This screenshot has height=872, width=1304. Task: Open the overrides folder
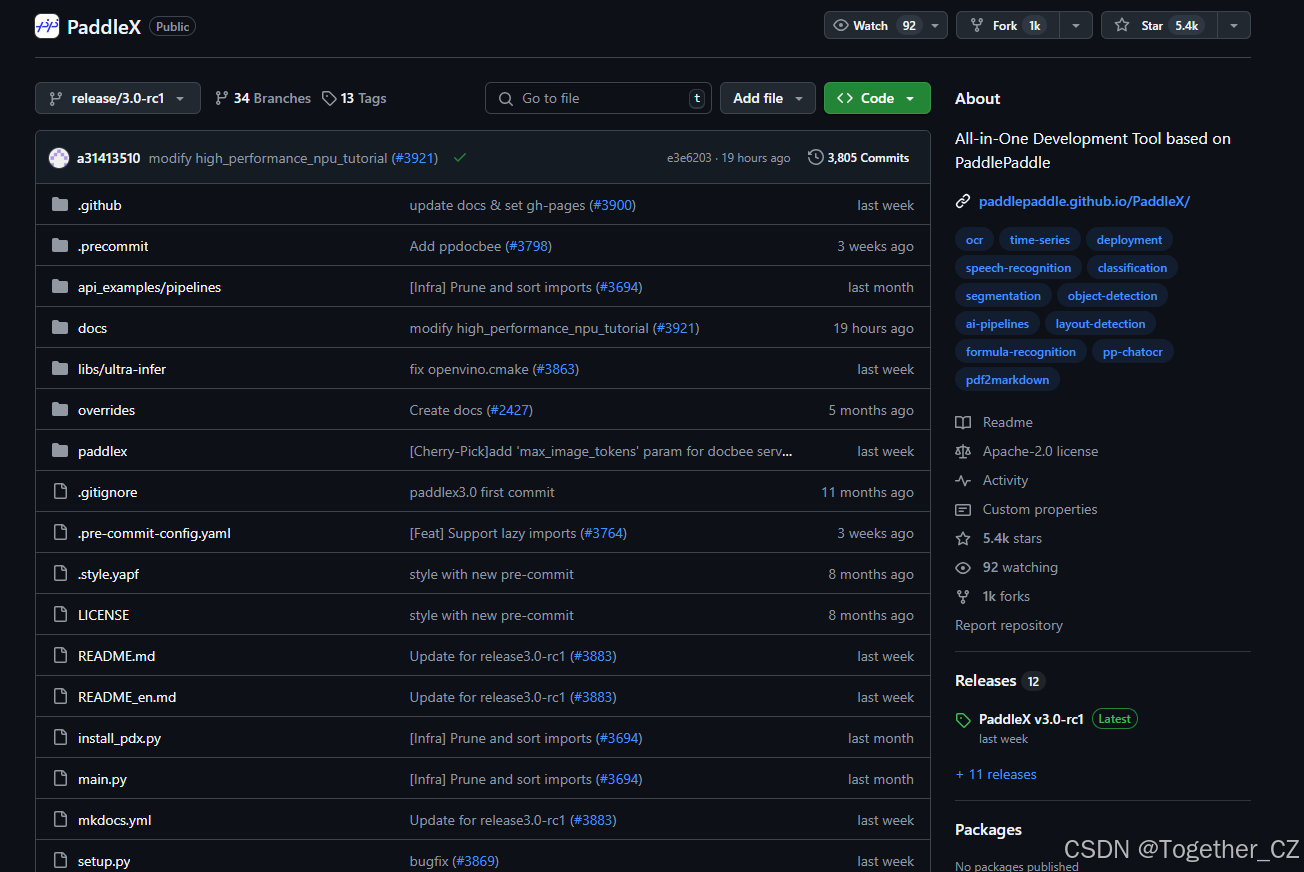[106, 410]
